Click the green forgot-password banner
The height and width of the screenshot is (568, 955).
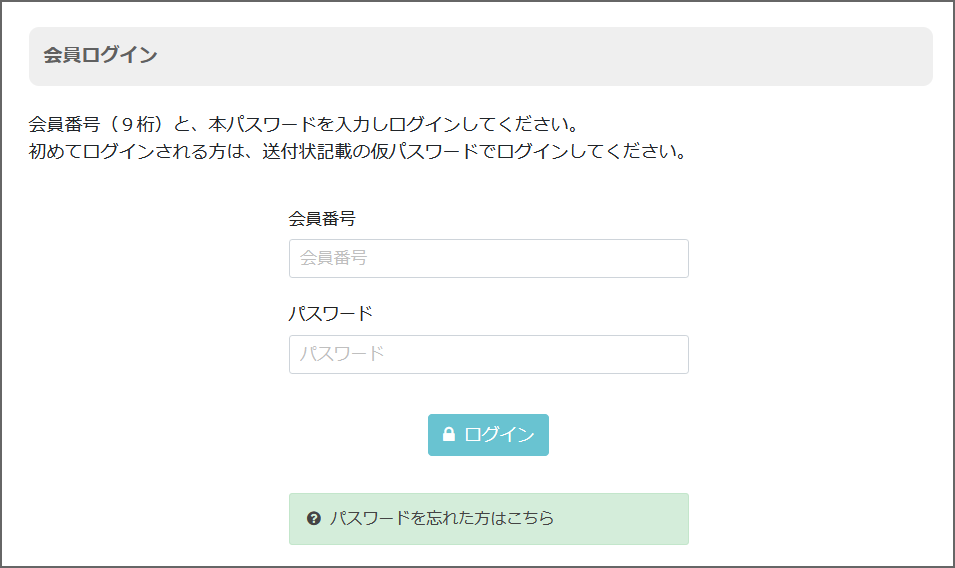pos(488,519)
